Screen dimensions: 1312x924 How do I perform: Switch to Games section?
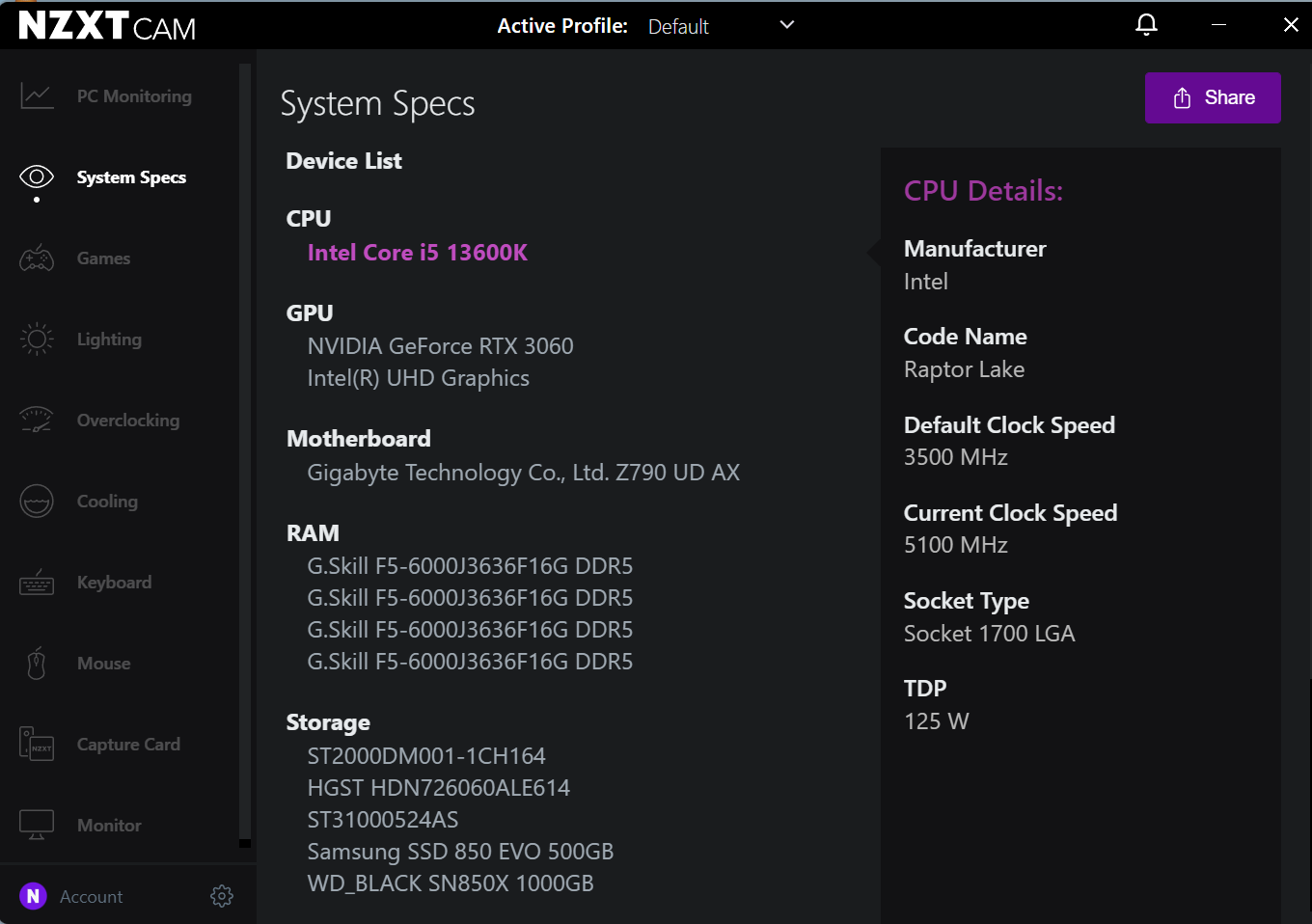(103, 258)
